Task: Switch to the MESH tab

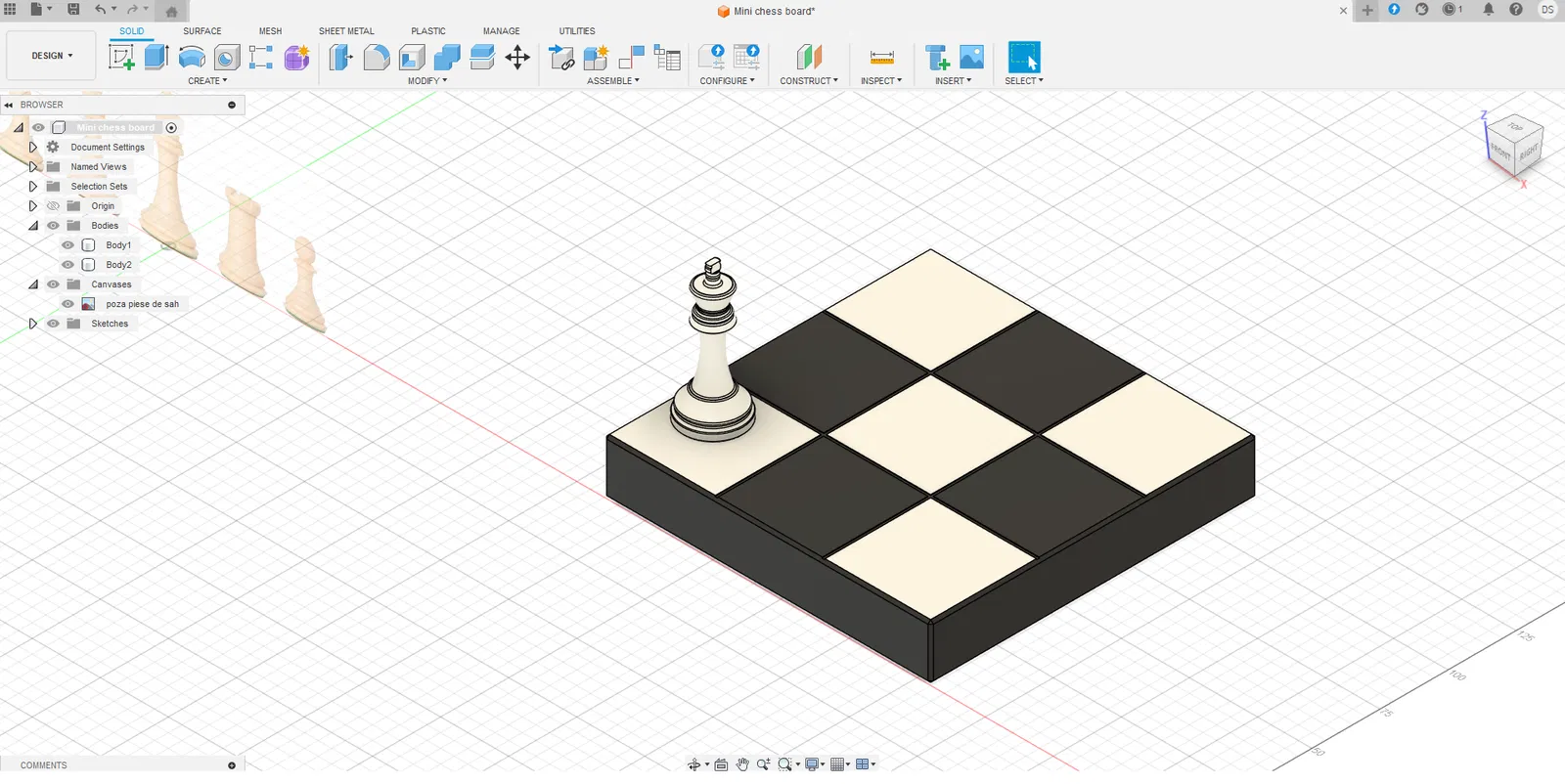Action: pos(270,31)
